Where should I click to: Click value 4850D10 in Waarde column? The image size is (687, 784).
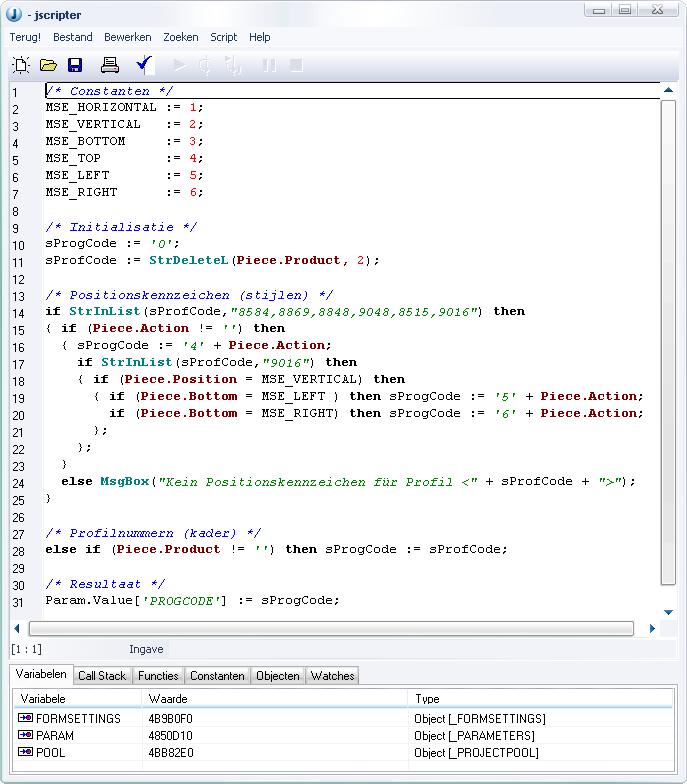[170, 736]
